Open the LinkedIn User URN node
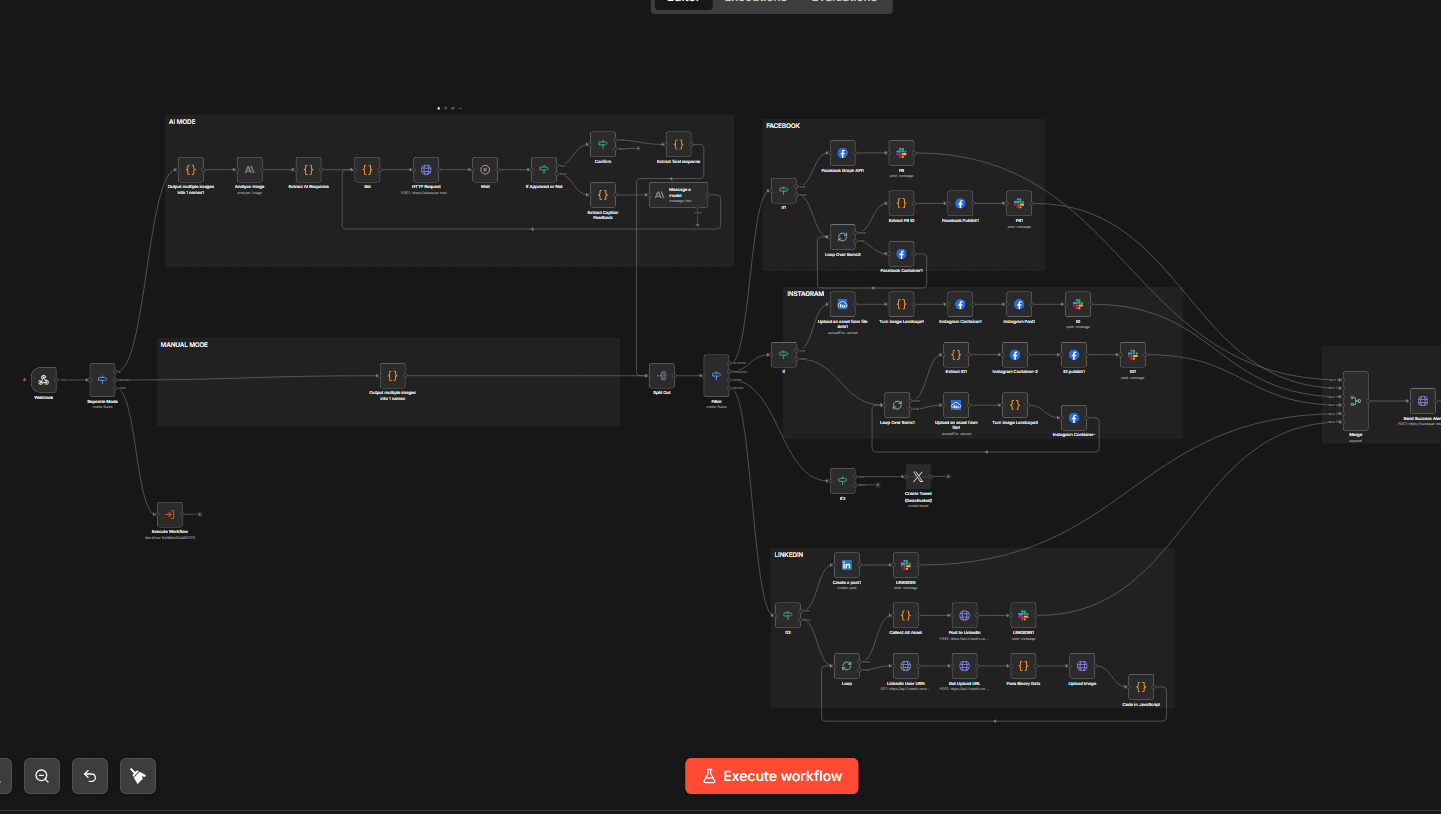The height and width of the screenshot is (814, 1441). coord(905,665)
